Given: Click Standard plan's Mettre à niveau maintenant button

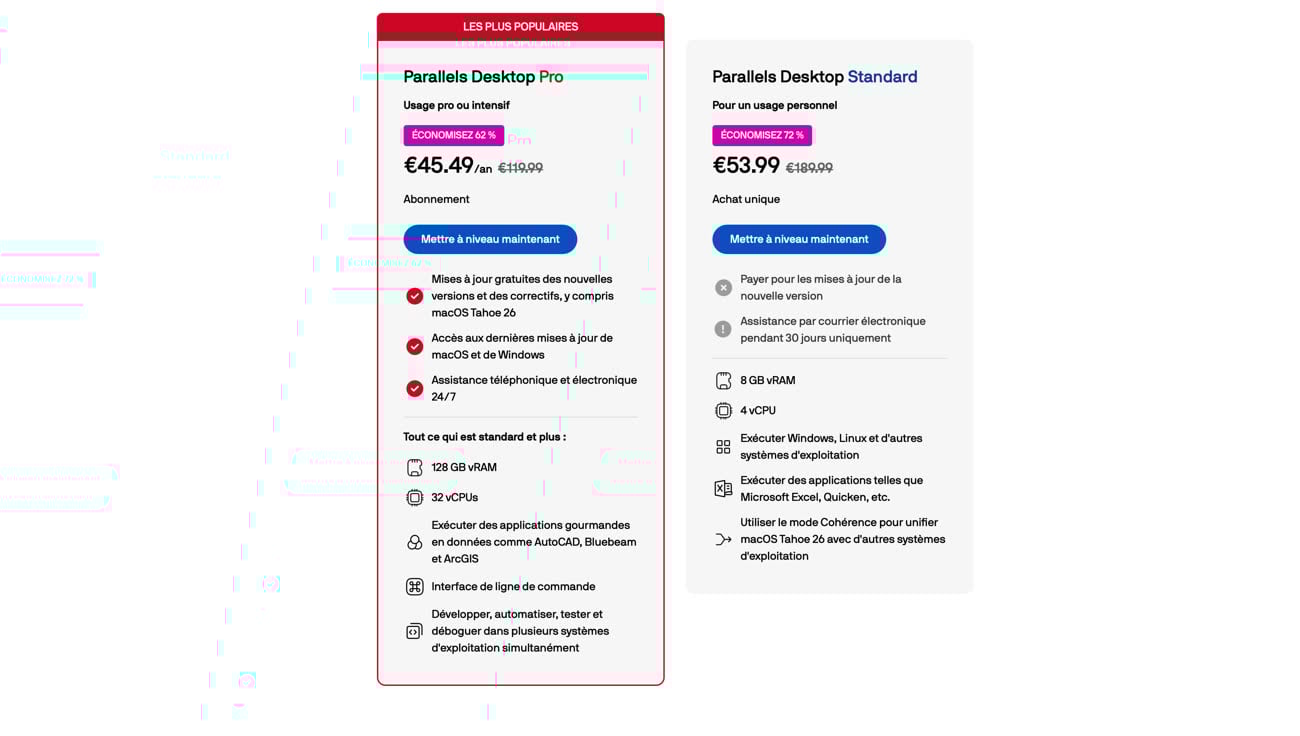Looking at the screenshot, I should coord(799,239).
